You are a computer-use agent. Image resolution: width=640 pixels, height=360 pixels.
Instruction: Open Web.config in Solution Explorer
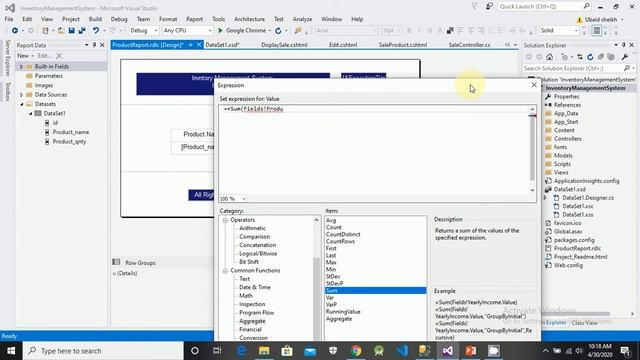click(x=568, y=265)
